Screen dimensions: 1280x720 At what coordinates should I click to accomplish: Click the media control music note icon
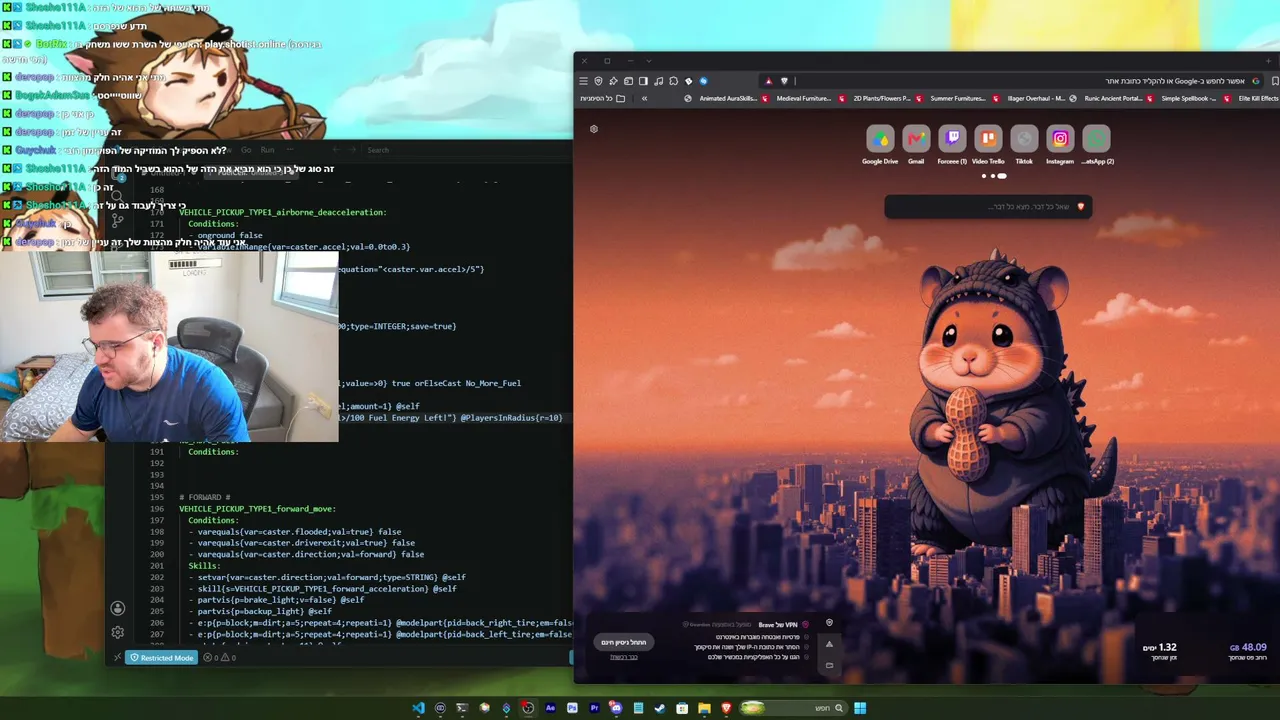click(x=659, y=81)
